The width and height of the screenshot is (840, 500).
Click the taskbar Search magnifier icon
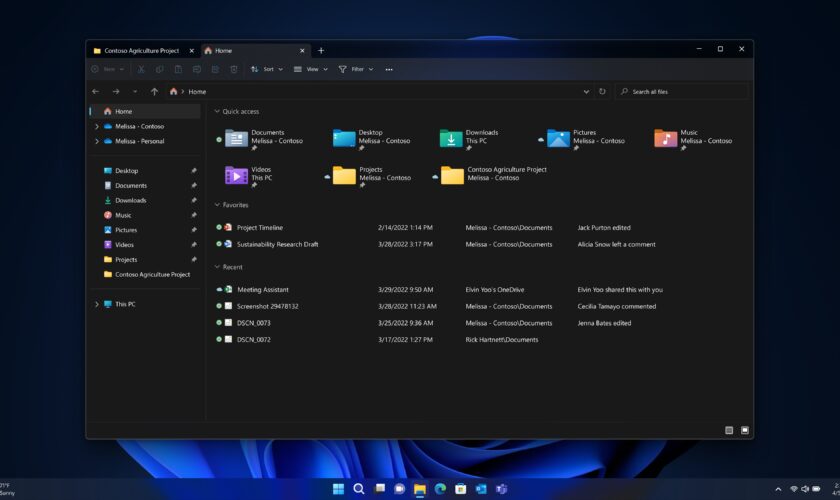click(359, 489)
